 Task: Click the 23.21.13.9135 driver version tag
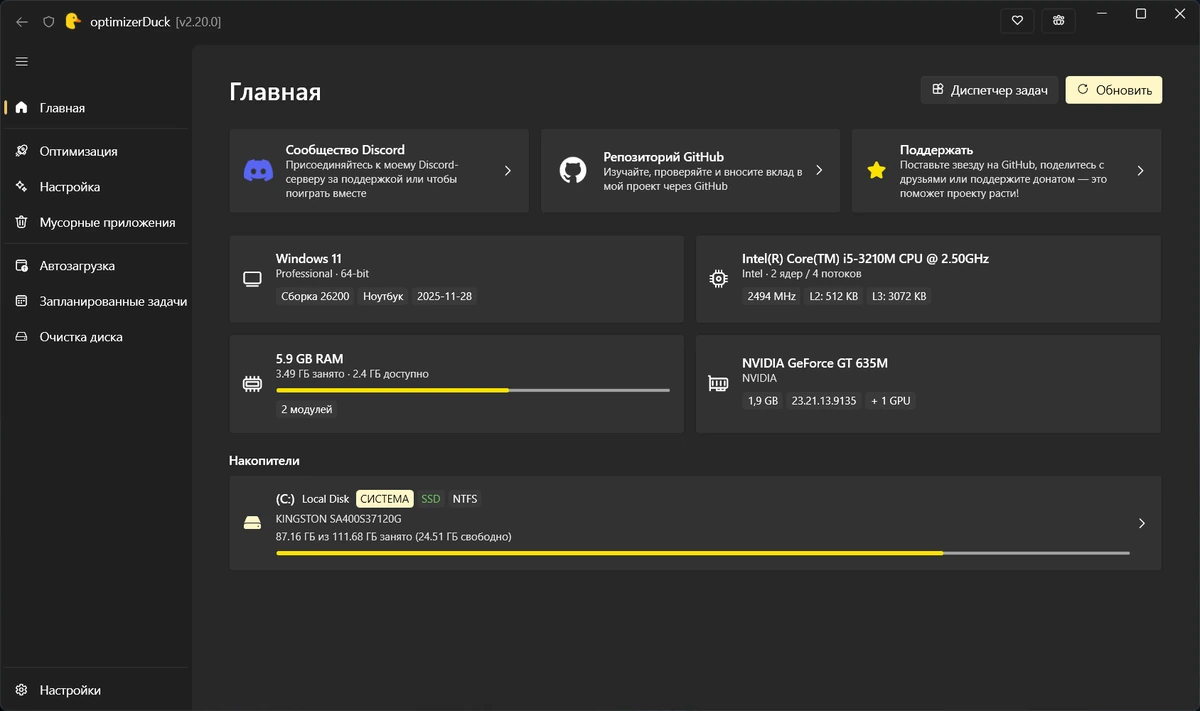click(x=824, y=400)
